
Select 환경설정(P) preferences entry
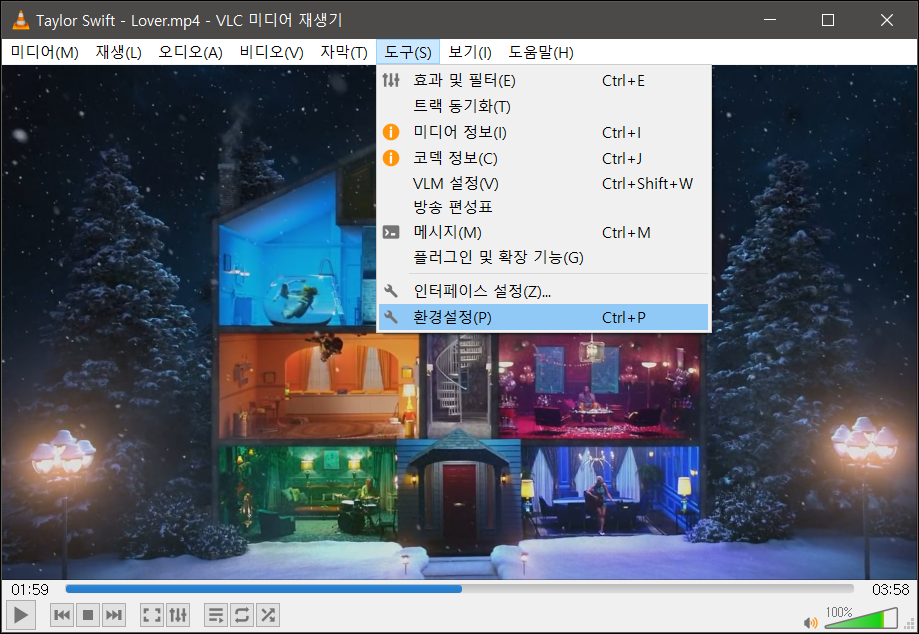543,318
